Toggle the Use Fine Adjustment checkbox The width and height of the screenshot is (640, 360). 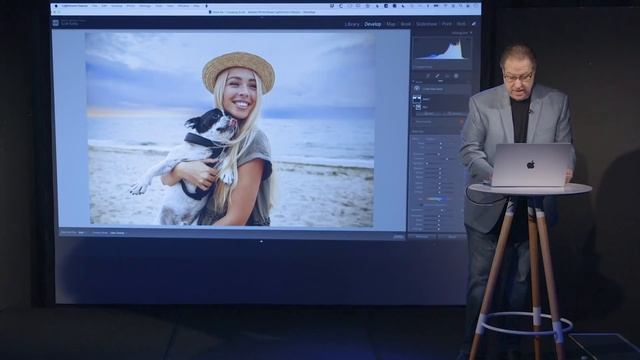pos(421,205)
